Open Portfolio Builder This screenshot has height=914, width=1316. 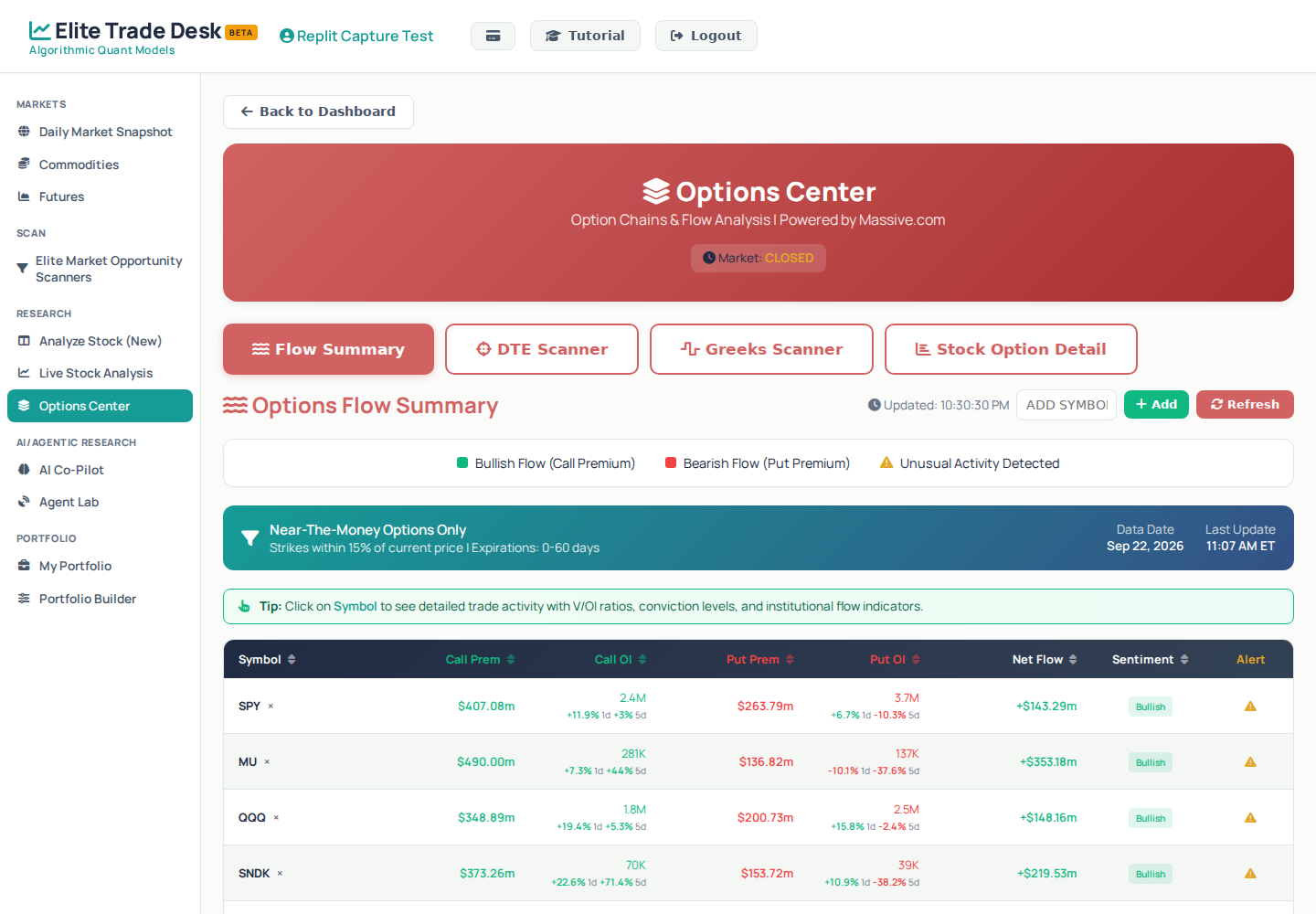tap(101, 599)
